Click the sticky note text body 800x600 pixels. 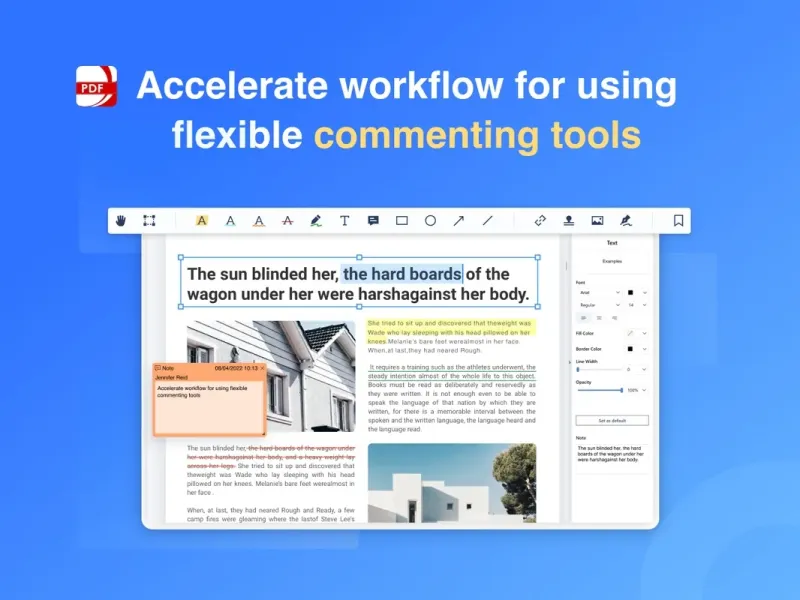point(209,408)
